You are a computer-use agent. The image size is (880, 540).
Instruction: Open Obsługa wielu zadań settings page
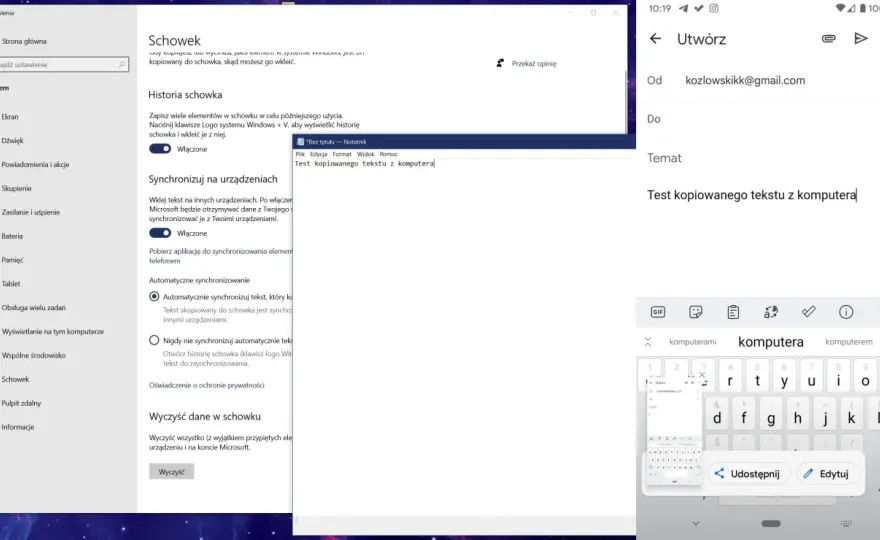[34, 308]
